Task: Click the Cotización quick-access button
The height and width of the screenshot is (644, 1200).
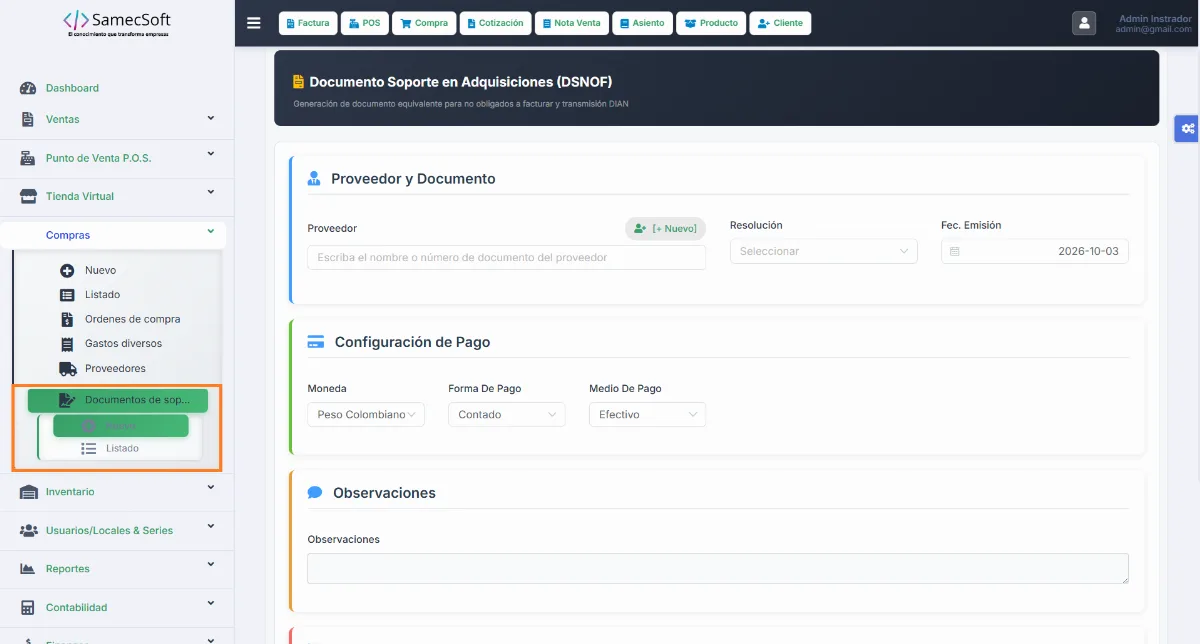Action: click(495, 23)
